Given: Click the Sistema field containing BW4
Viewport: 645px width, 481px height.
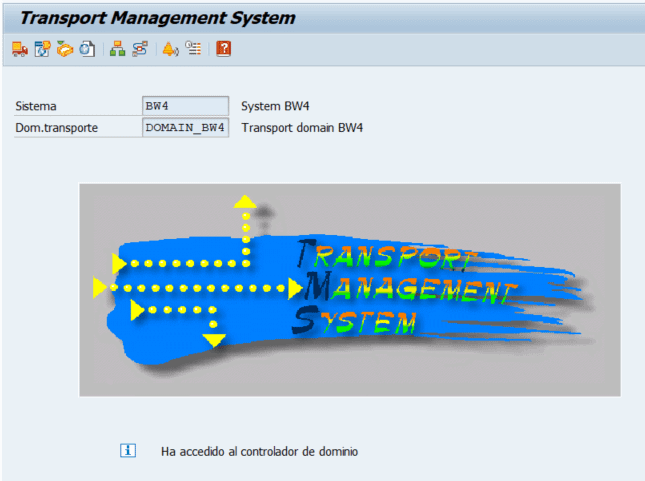Looking at the screenshot, I should point(186,106).
